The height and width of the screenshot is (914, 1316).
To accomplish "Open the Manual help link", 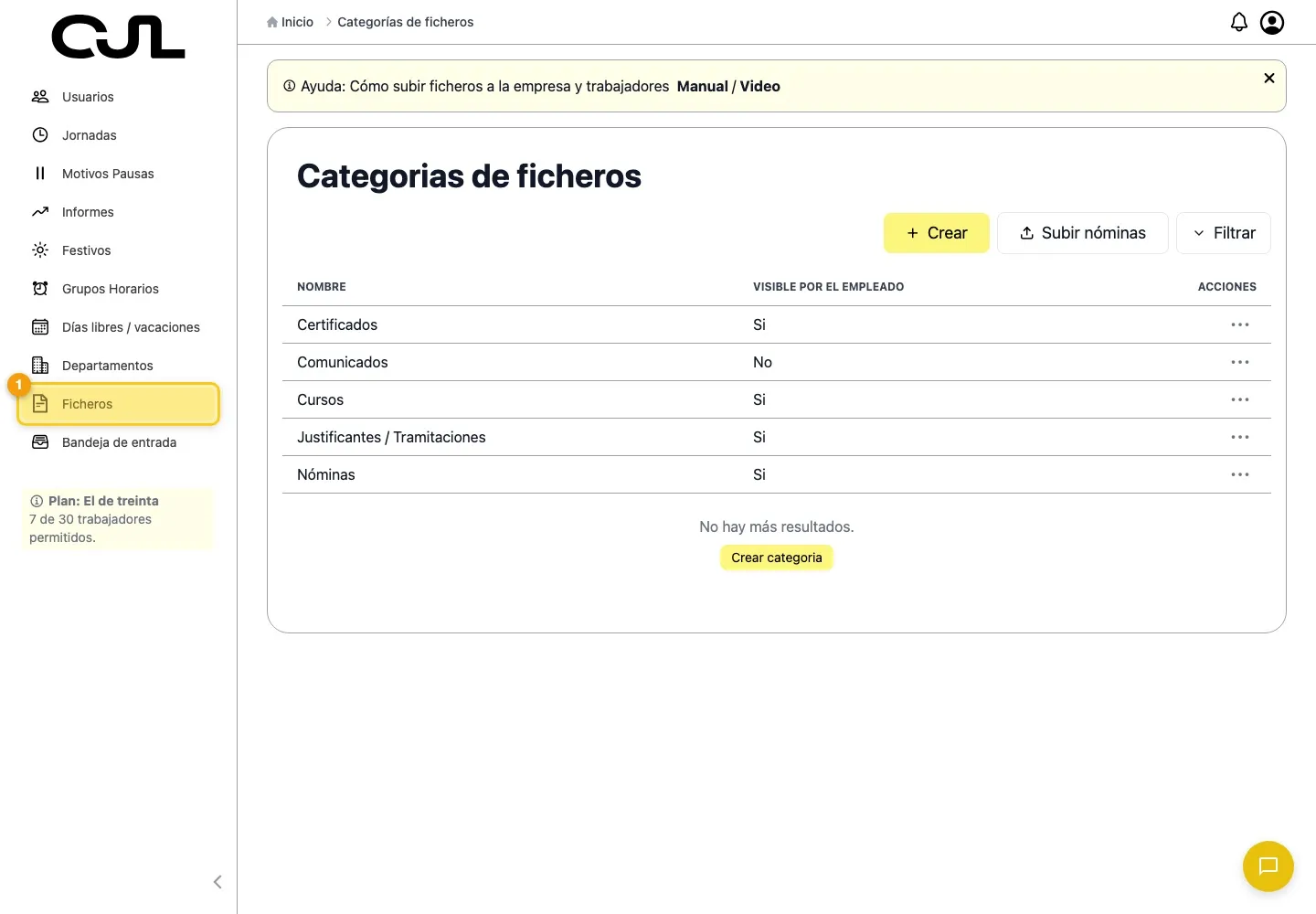I will pyautogui.click(x=703, y=86).
